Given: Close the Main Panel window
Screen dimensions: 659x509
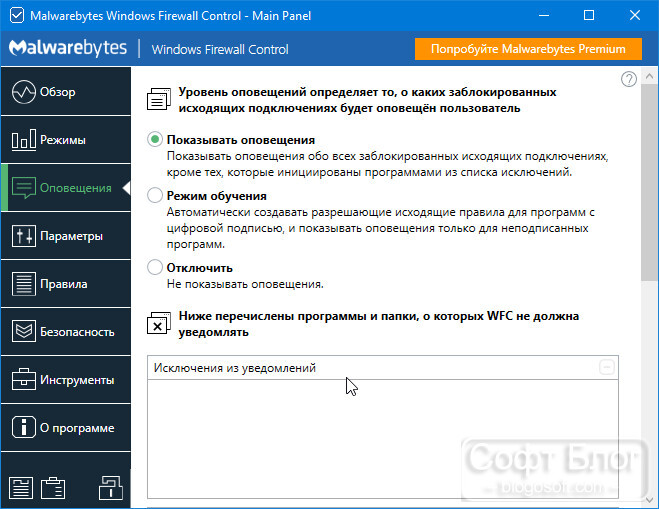Looking at the screenshot, I should (x=635, y=16).
